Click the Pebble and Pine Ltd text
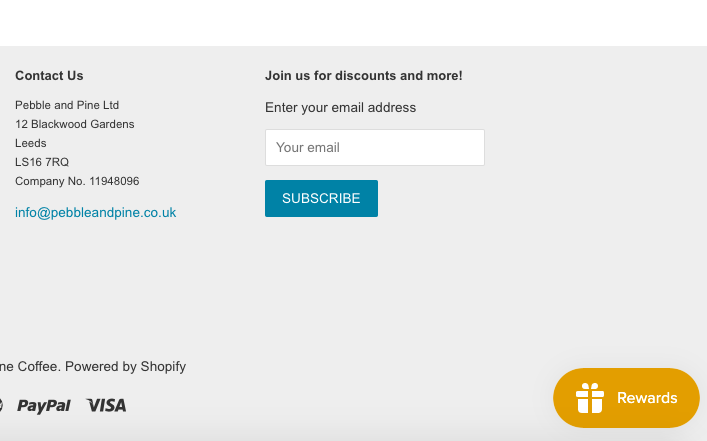 click(x=67, y=105)
